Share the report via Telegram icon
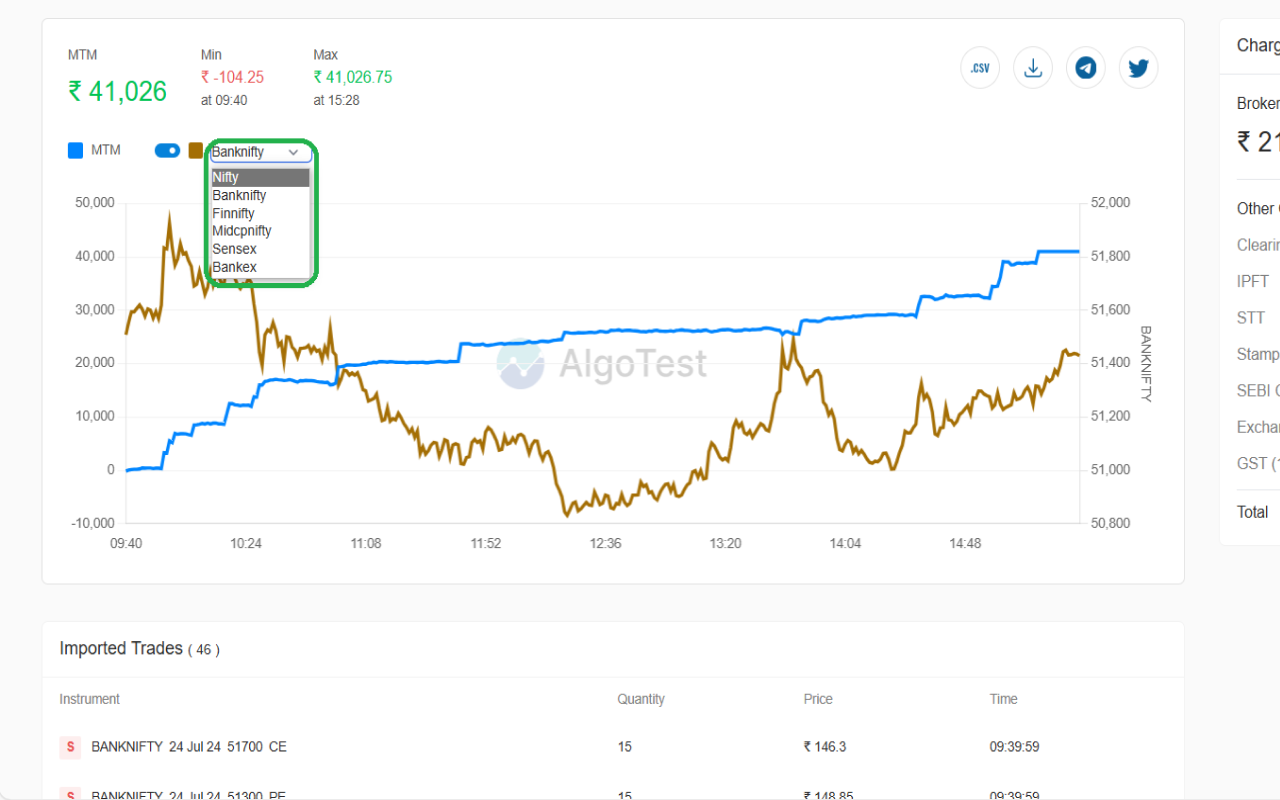This screenshot has height=800, width=1280. pos(1086,68)
